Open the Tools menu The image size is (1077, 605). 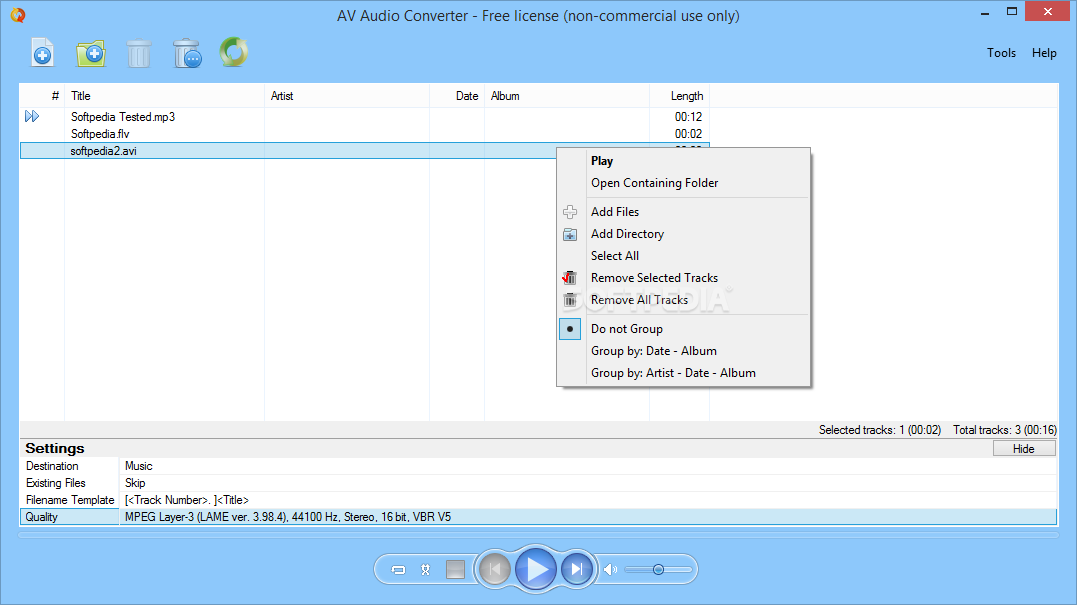click(1001, 53)
